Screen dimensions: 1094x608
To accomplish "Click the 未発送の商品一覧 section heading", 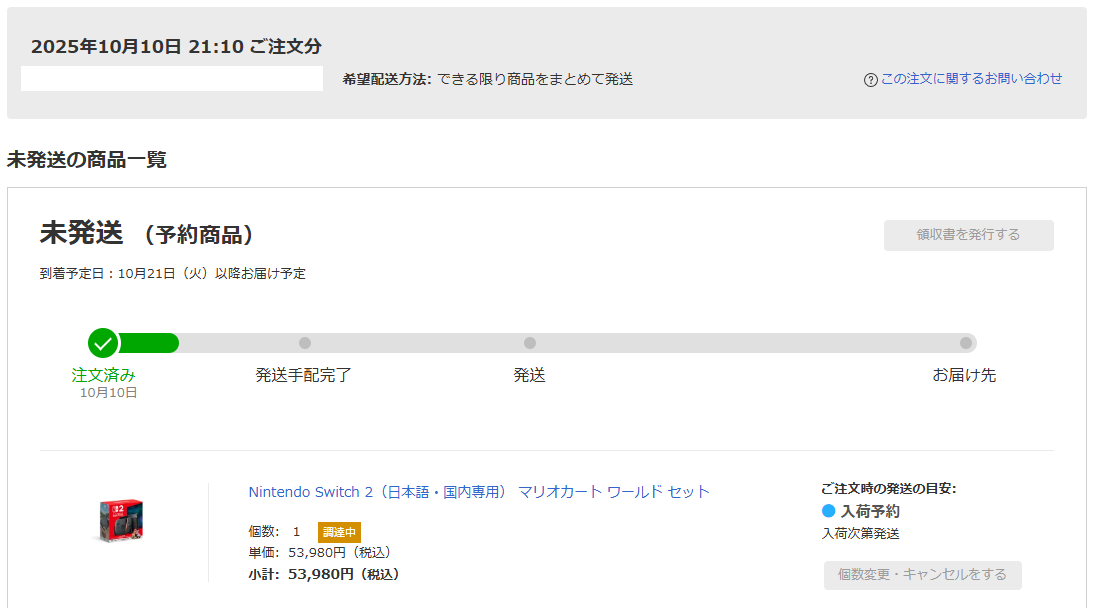I will (x=87, y=160).
